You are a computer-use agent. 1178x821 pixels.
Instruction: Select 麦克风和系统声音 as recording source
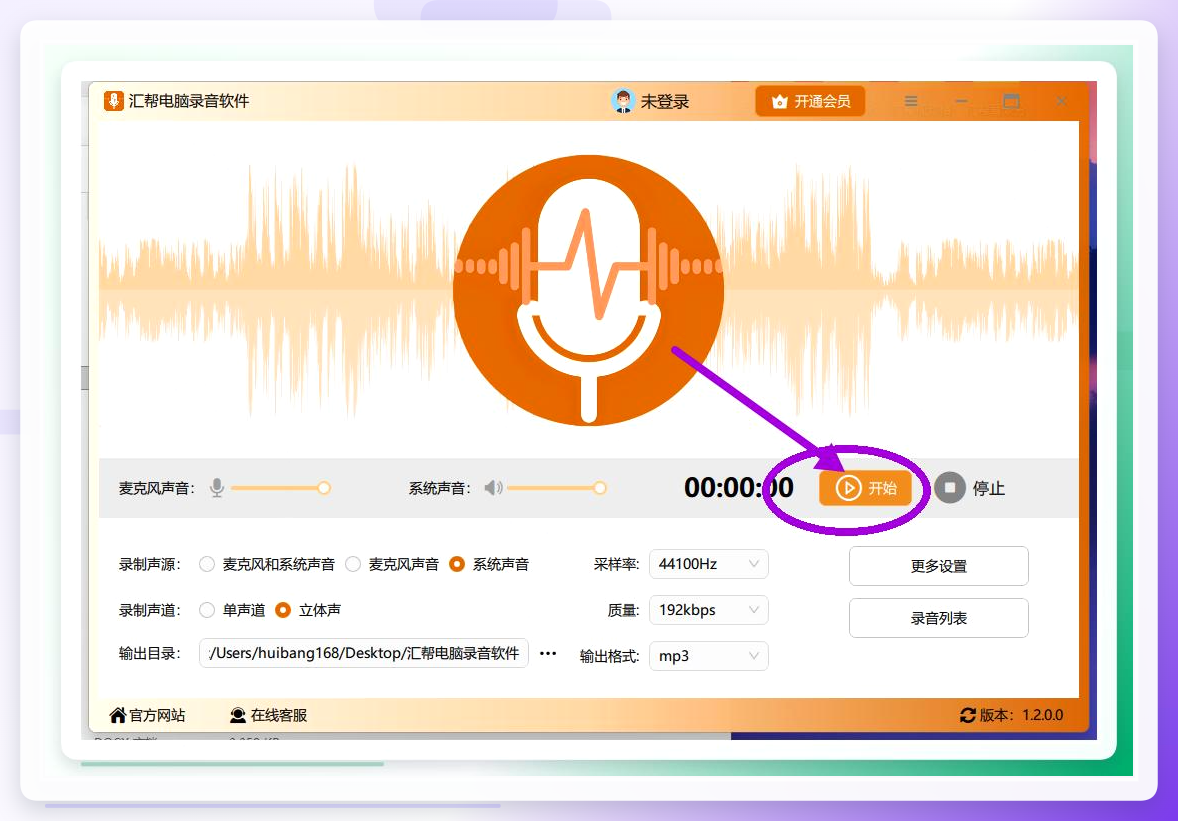click(267, 564)
